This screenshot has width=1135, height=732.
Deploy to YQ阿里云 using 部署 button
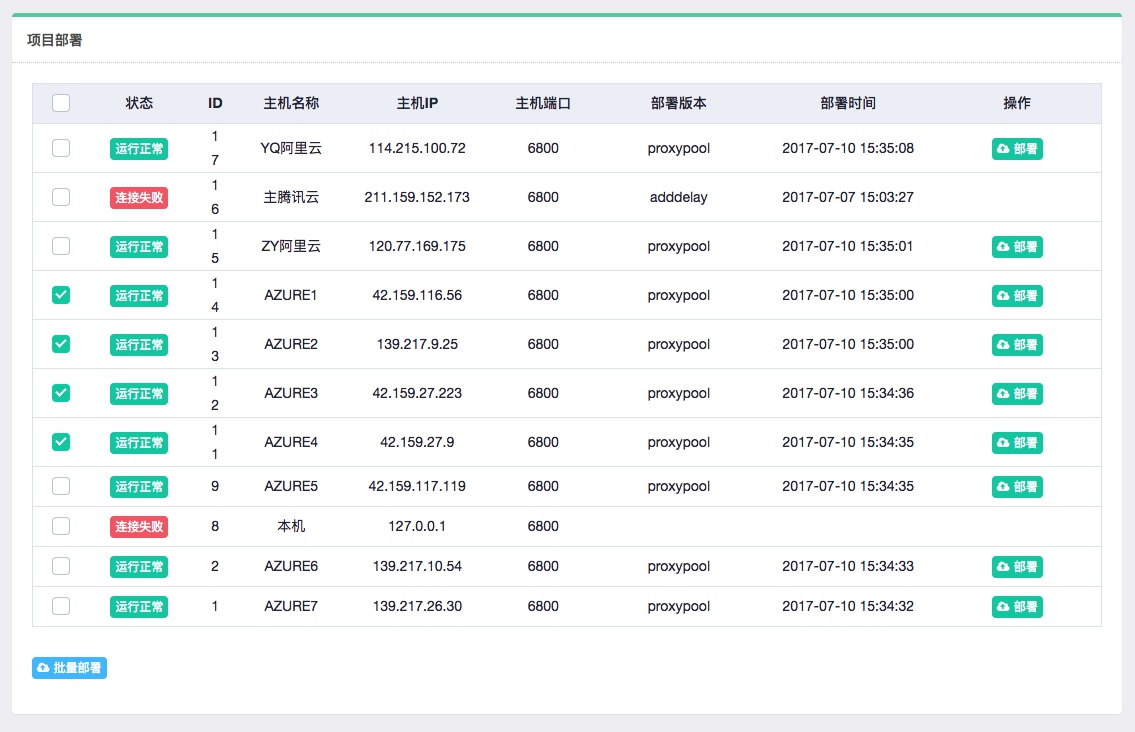[1017, 148]
